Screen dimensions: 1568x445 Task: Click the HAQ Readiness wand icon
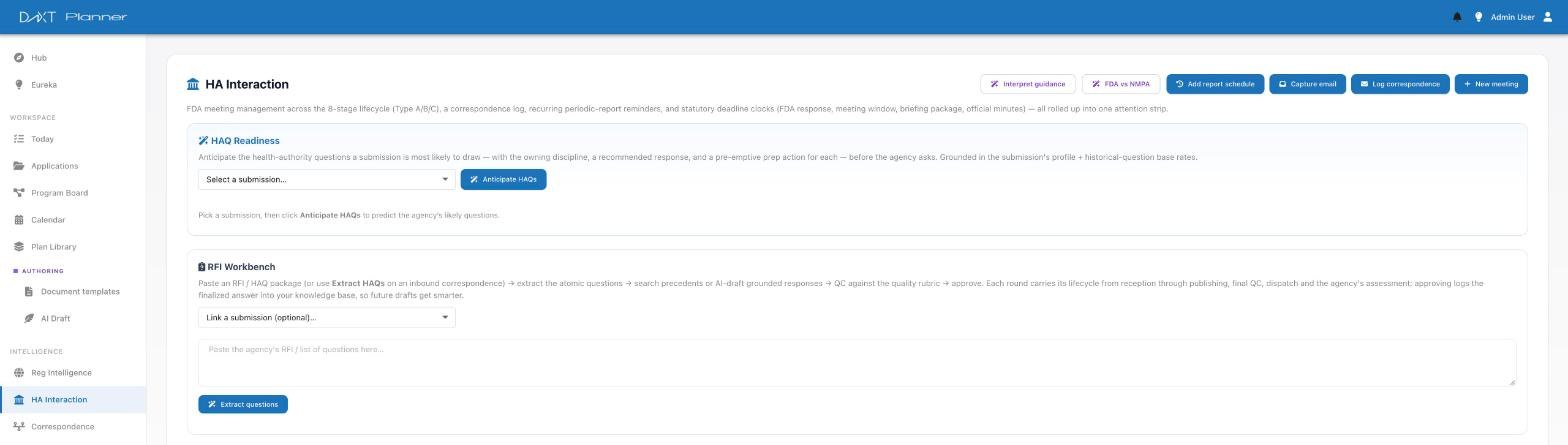point(203,141)
